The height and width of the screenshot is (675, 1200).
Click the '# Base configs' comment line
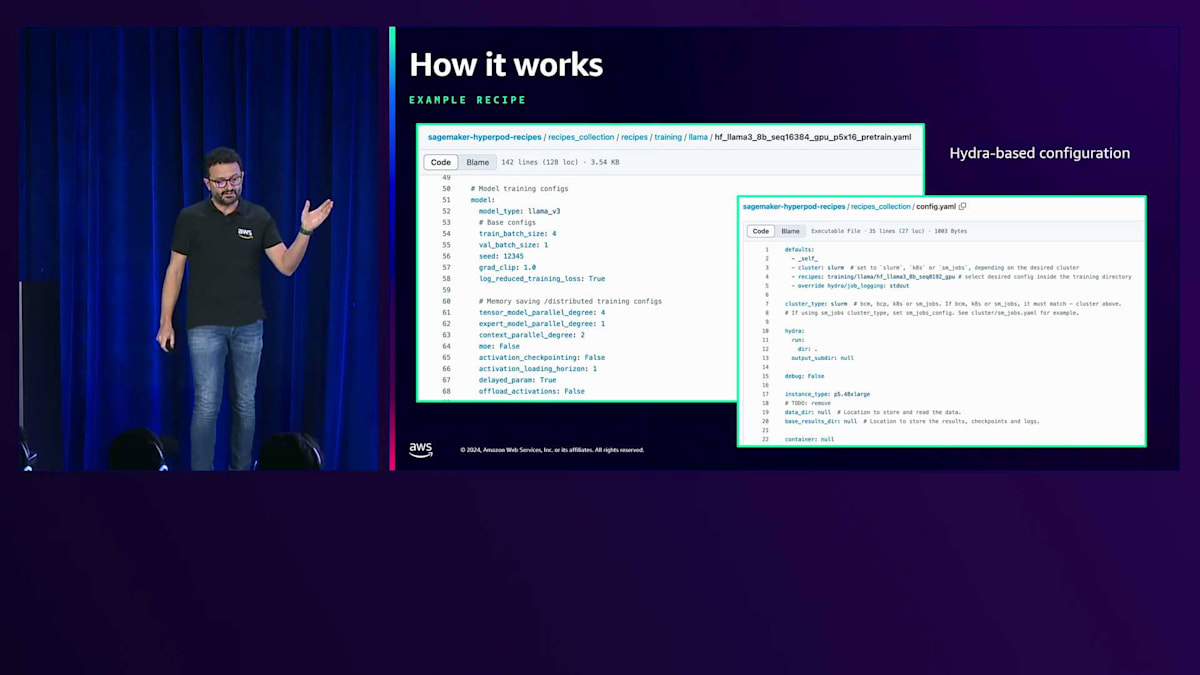coord(507,223)
